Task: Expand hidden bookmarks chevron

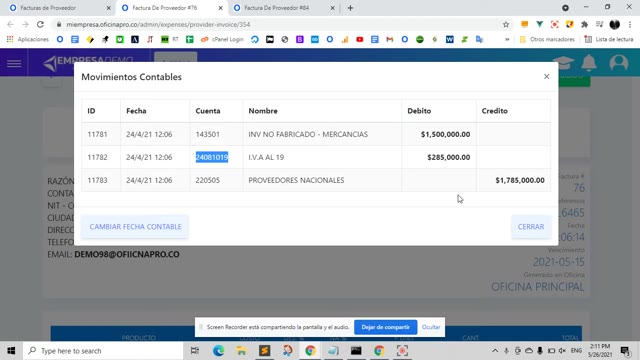Action: pos(507,39)
